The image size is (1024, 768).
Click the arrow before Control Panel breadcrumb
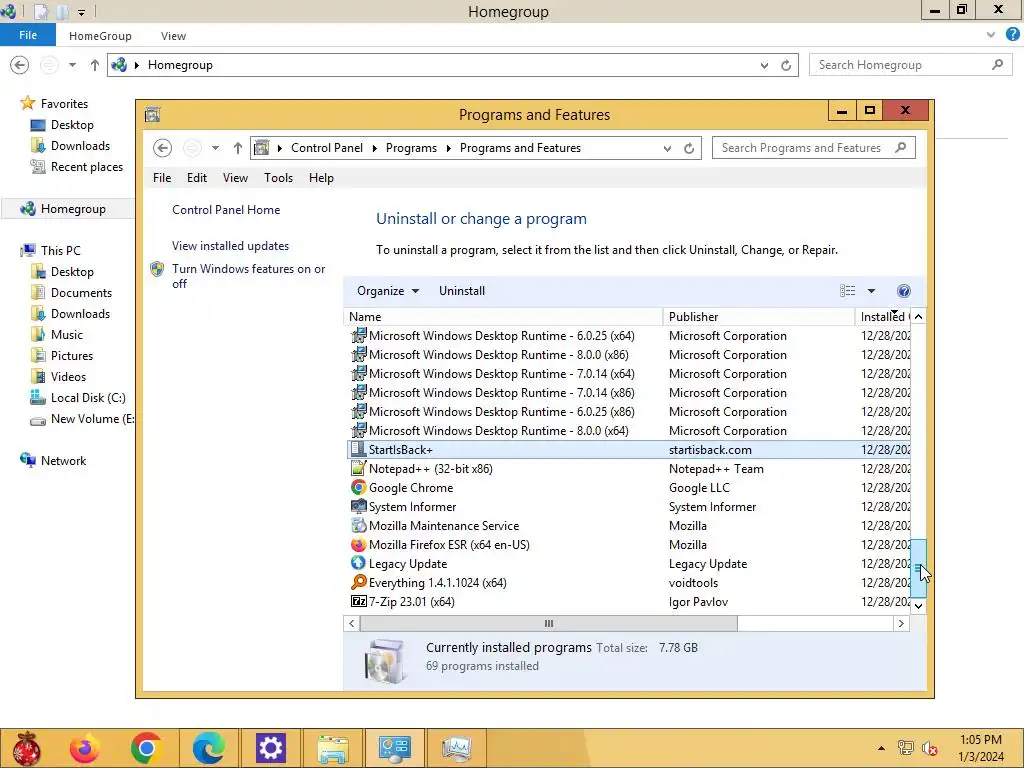tap(280, 148)
